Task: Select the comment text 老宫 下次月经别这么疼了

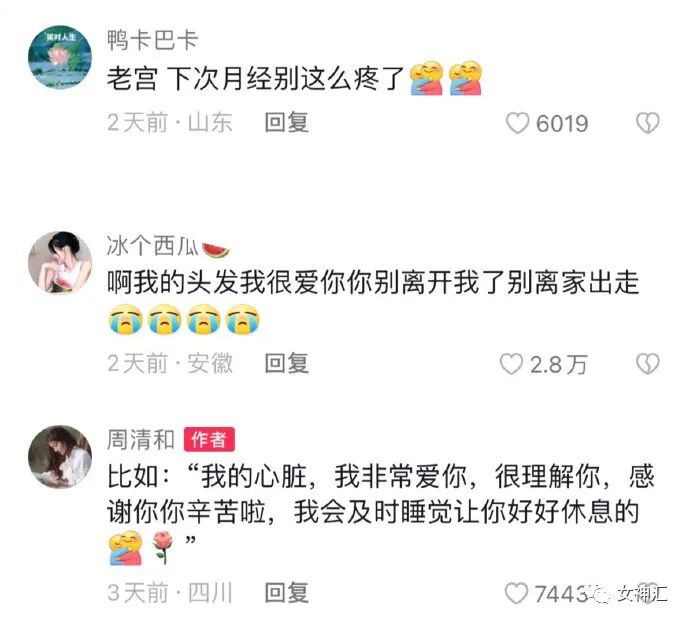Action: tap(255, 79)
